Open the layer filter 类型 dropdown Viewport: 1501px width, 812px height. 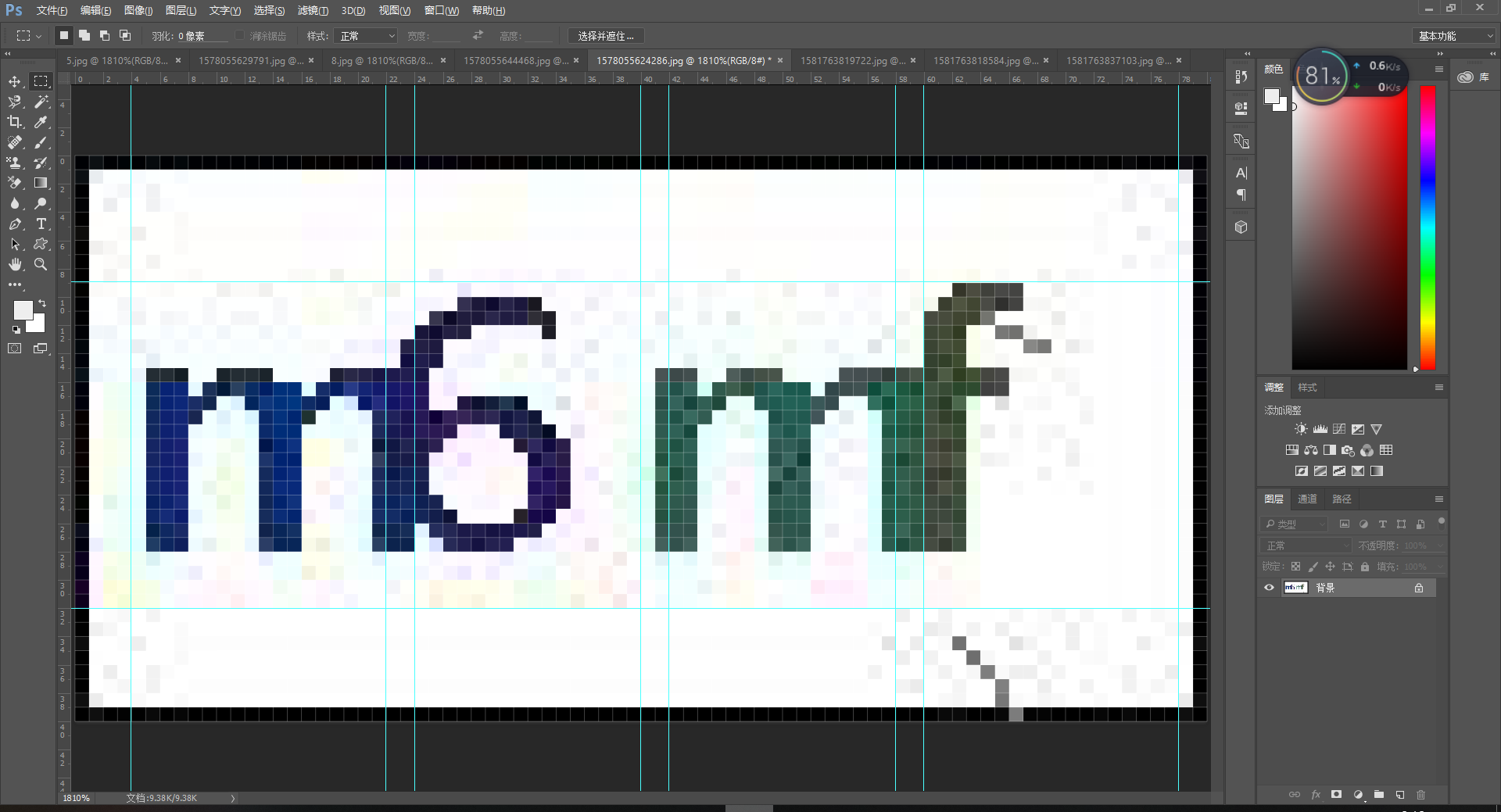(x=1294, y=524)
